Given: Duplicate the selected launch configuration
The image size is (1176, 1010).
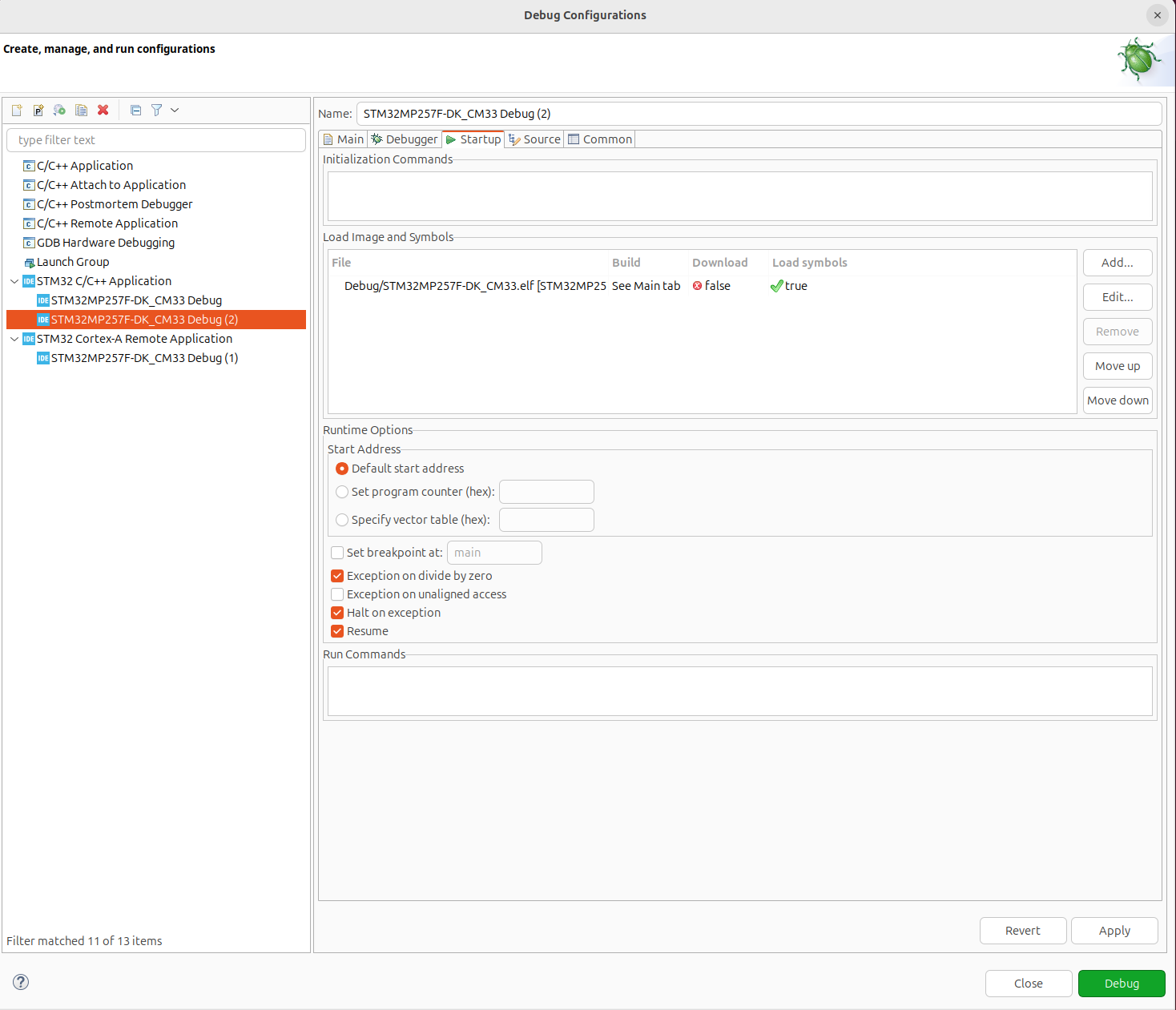Looking at the screenshot, I should tap(81, 110).
